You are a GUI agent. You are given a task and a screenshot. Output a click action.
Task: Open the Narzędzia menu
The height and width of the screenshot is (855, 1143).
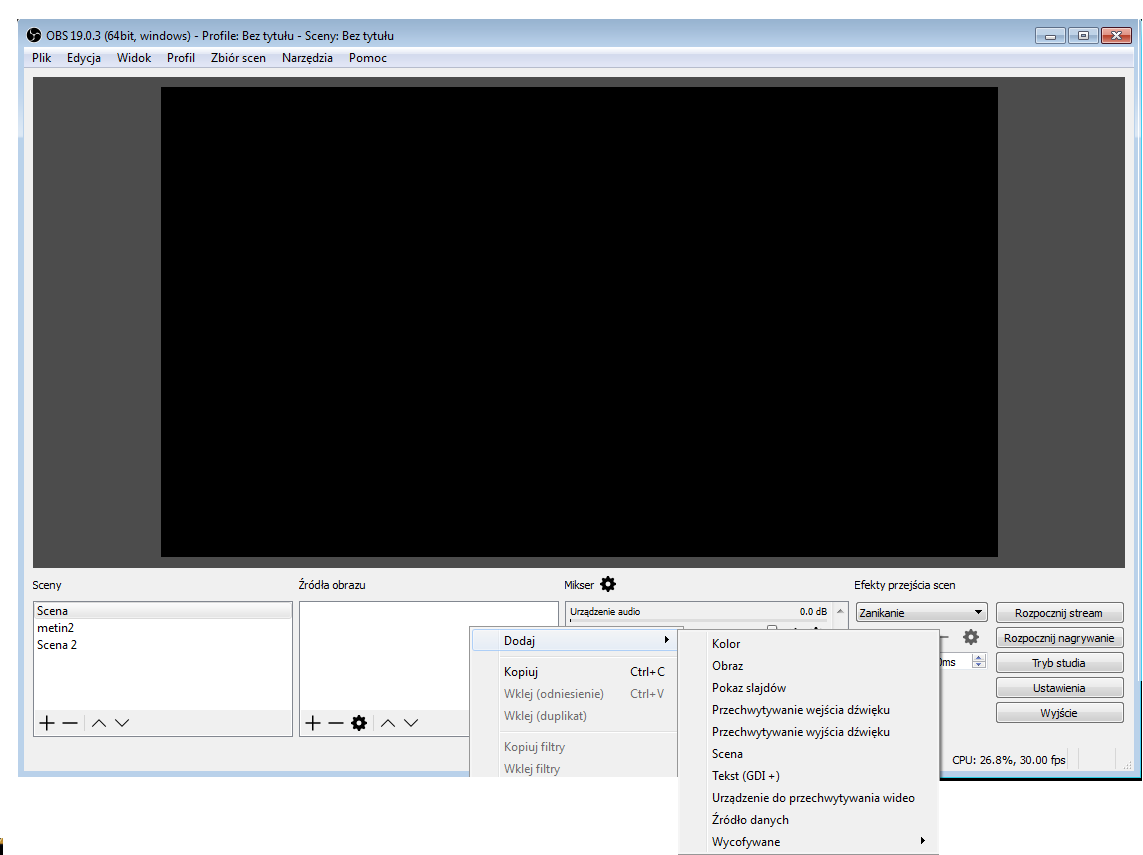coord(307,58)
